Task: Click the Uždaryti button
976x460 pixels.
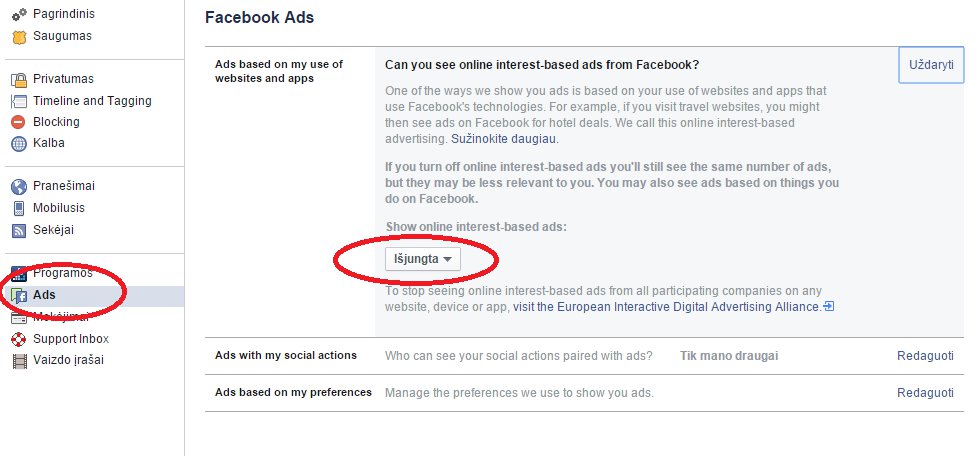Action: click(x=931, y=65)
